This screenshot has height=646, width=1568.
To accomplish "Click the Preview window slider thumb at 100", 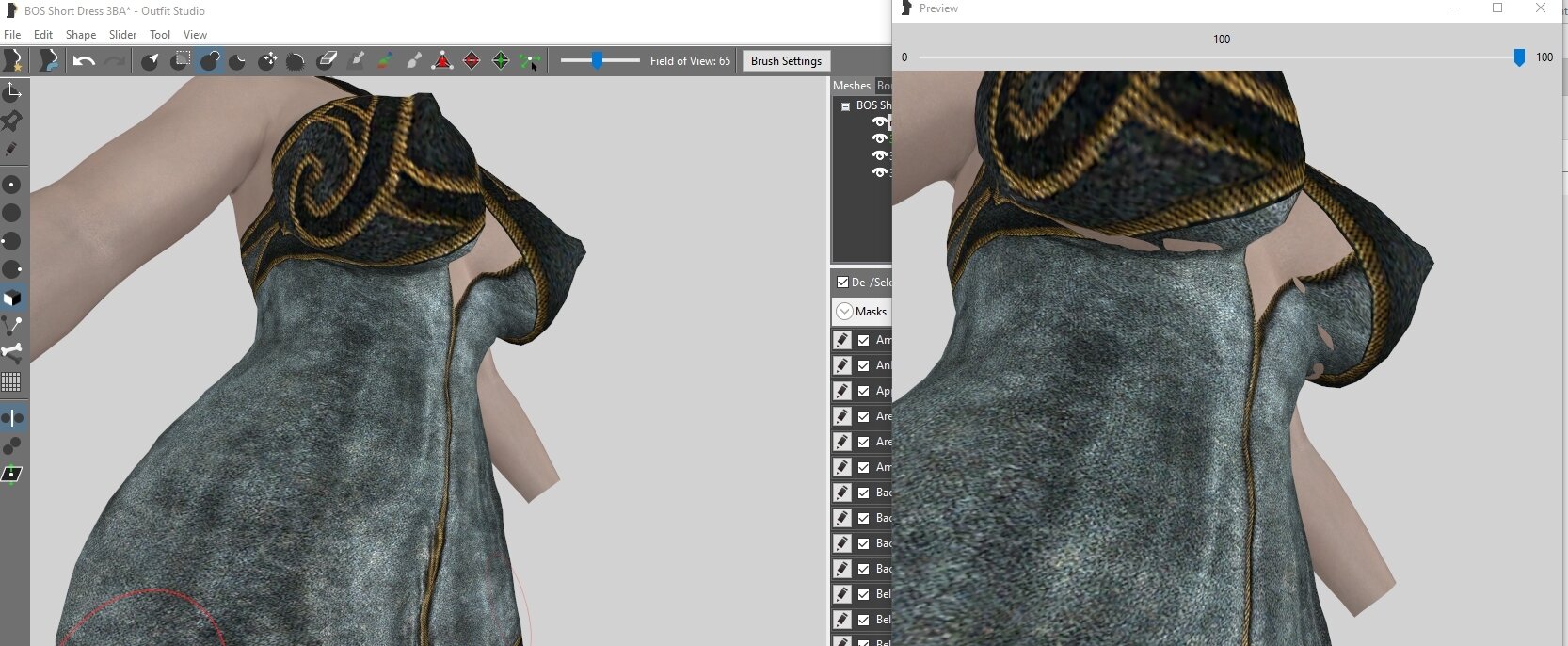I will 1519,58.
